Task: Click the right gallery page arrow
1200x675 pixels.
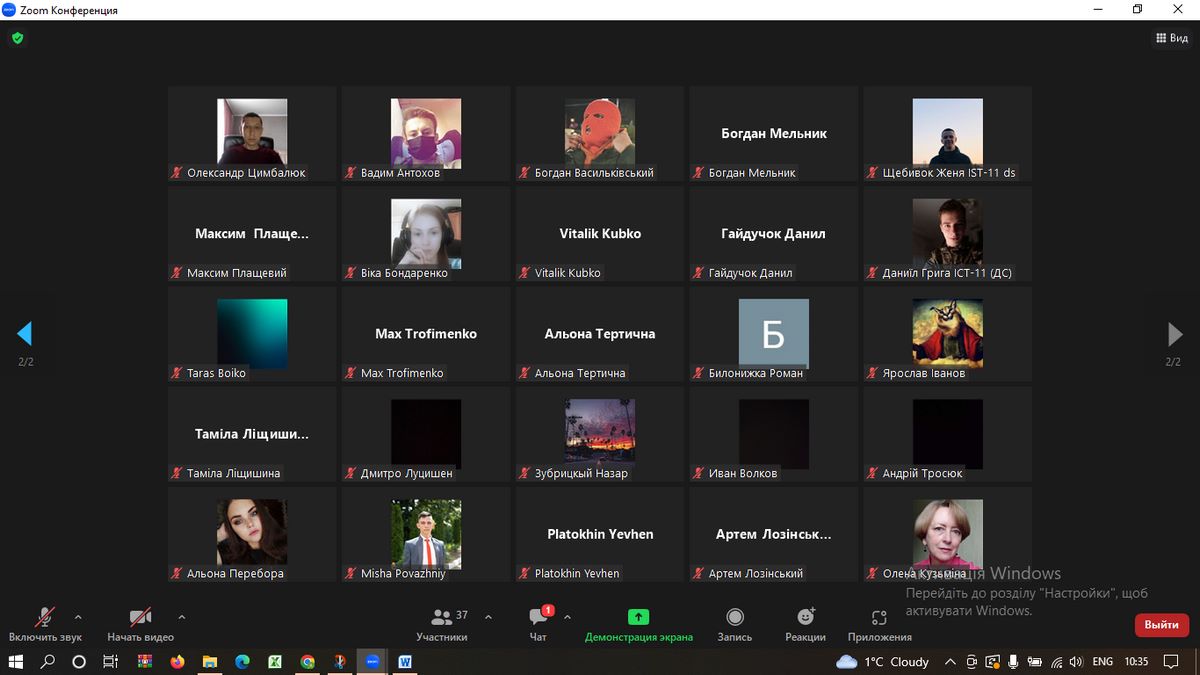Action: pos(1174,334)
